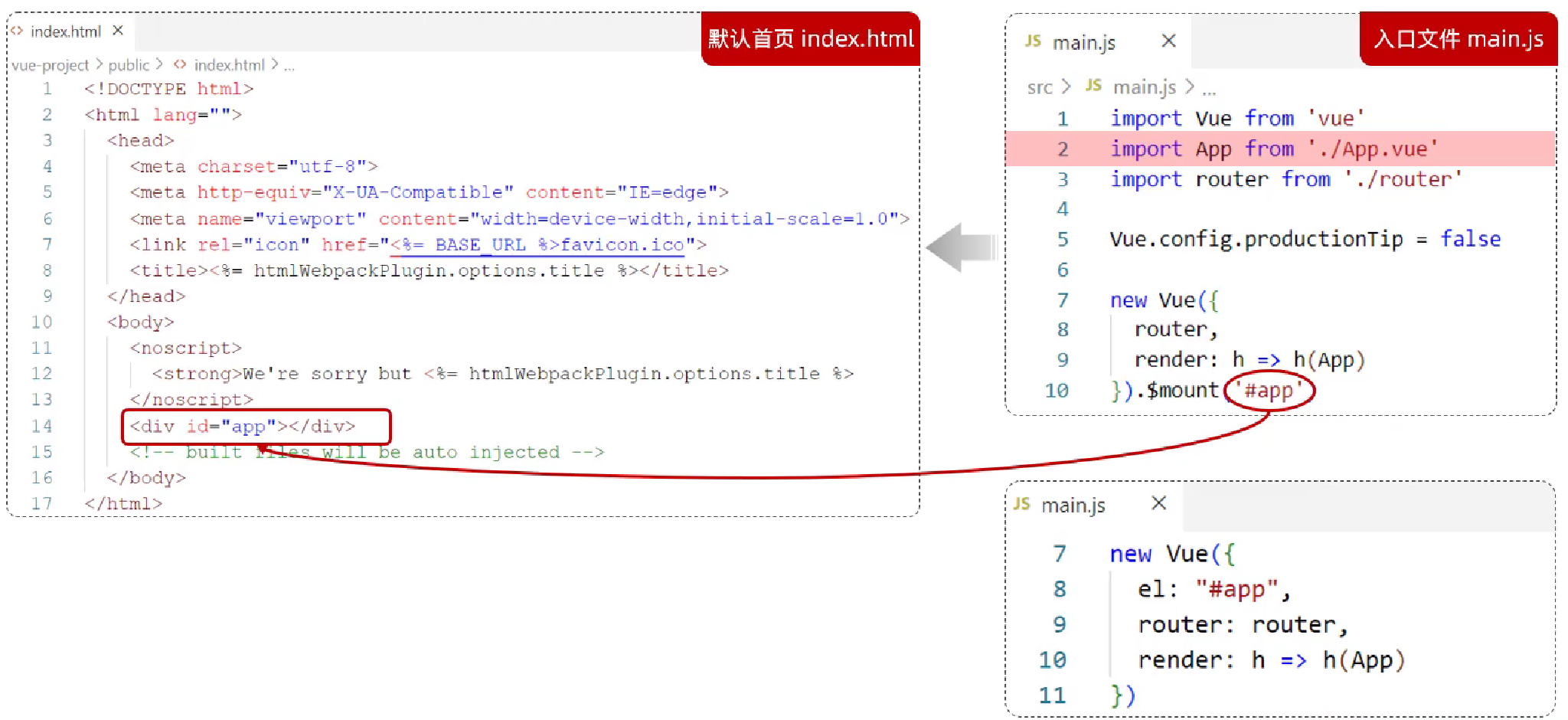Click the JS icon on bottom main.js tab
This screenshot has width=1568, height=720.
click(x=1022, y=504)
